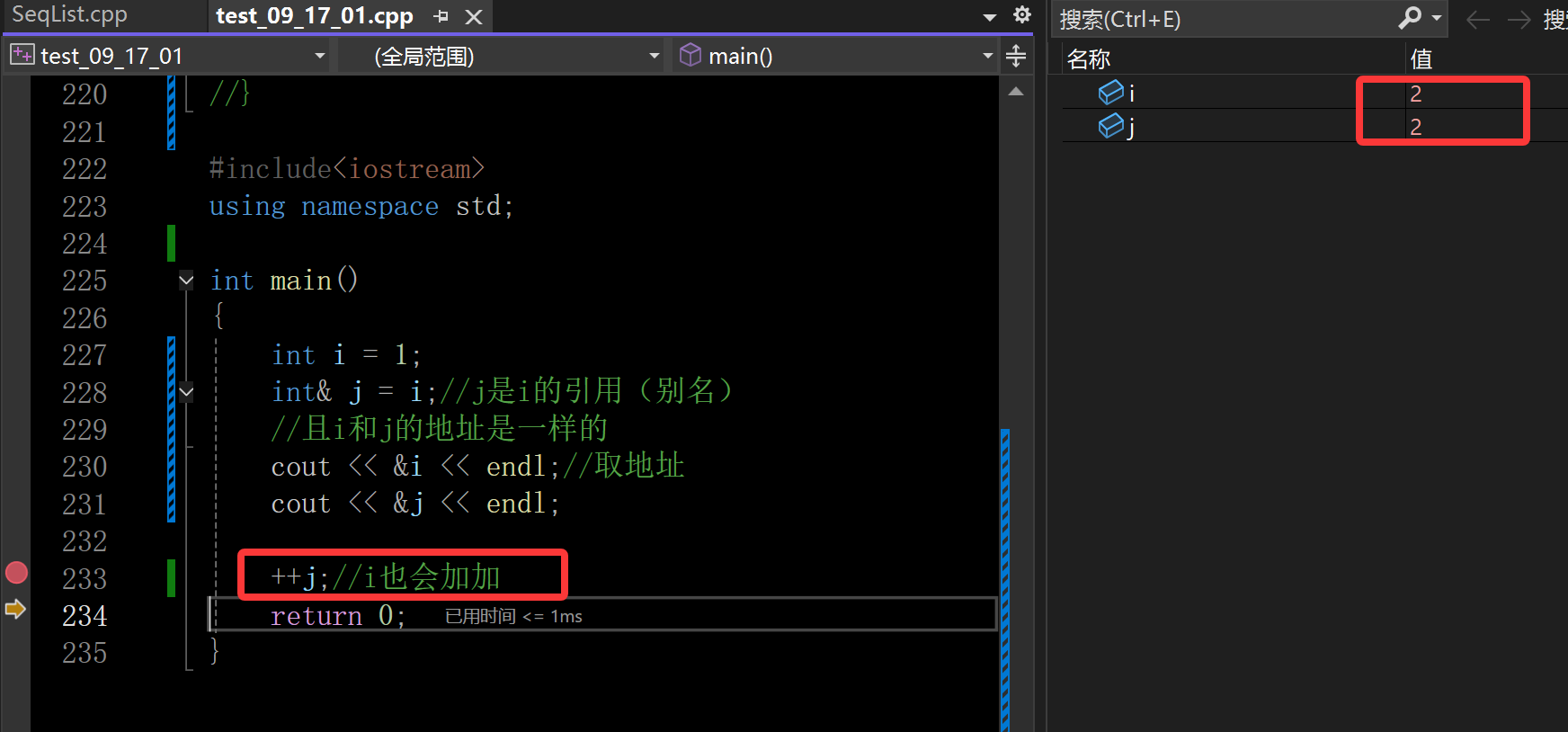Click the project icon beside test_09_17_01
This screenshot has width=1568, height=732.
22,55
